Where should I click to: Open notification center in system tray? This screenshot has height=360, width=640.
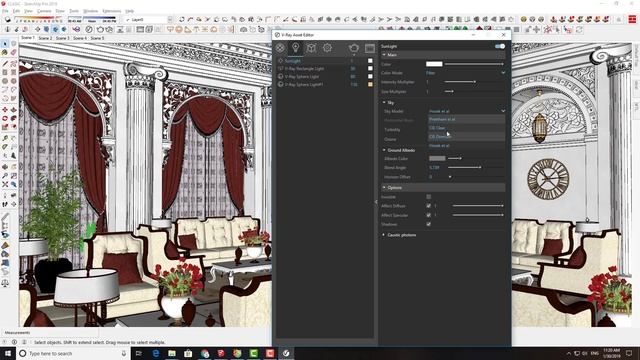coord(629,353)
